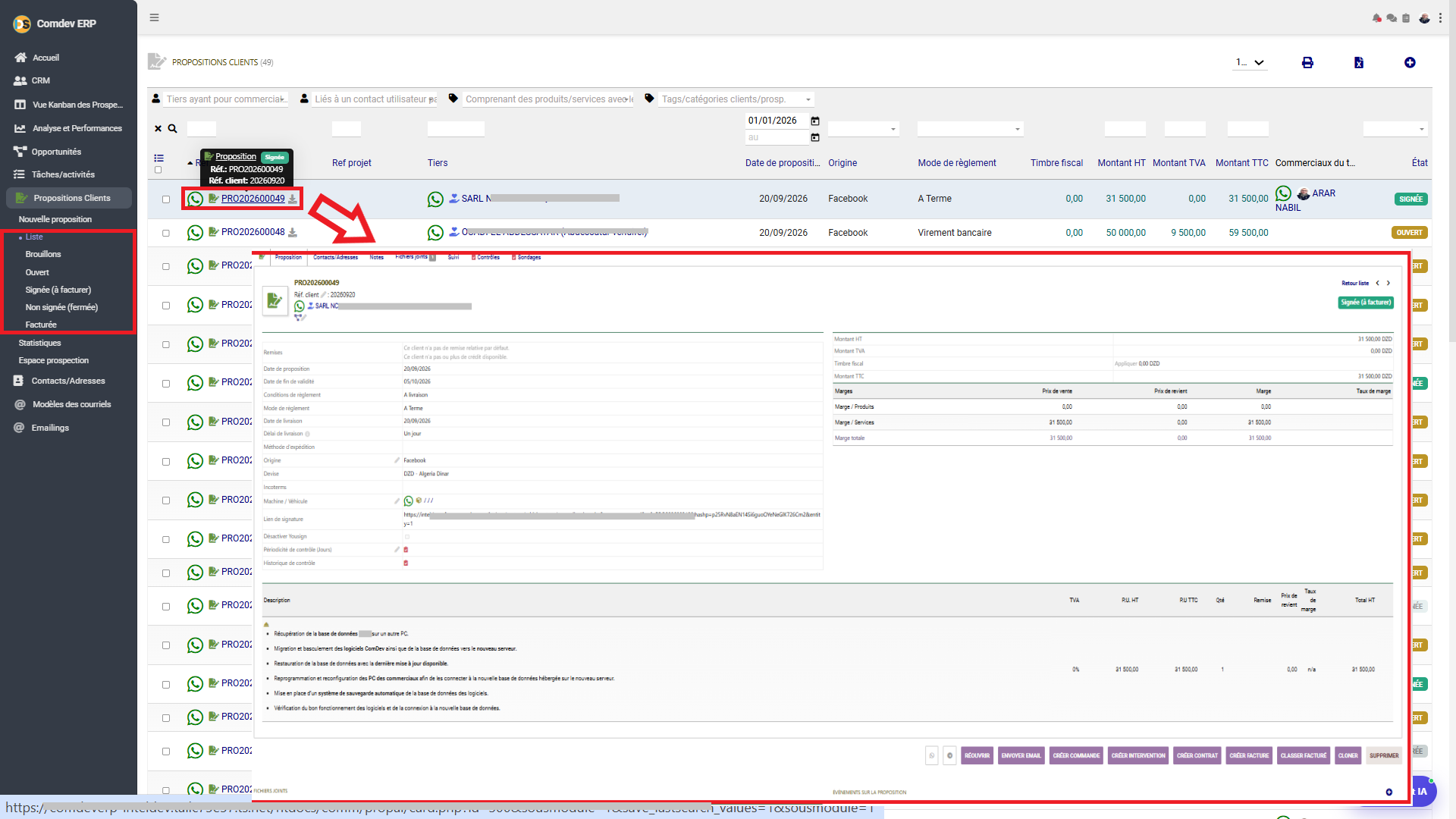The image size is (1456, 819).
Task: Click WhatsApp icon beside commercial ARAR NABIL
Action: 1283,193
